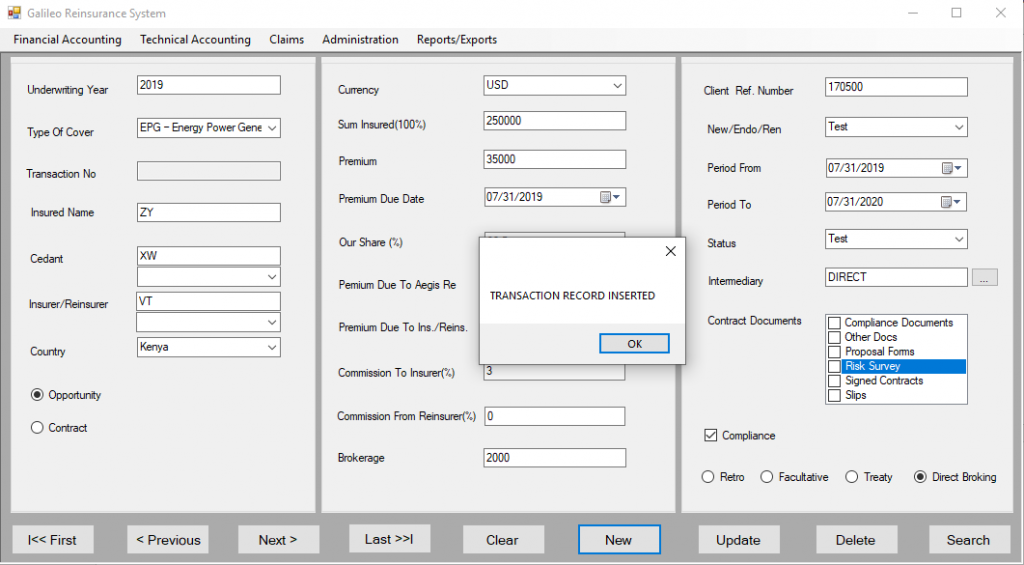Toggle the Compliance checkbox
1024x565 pixels.
711,435
